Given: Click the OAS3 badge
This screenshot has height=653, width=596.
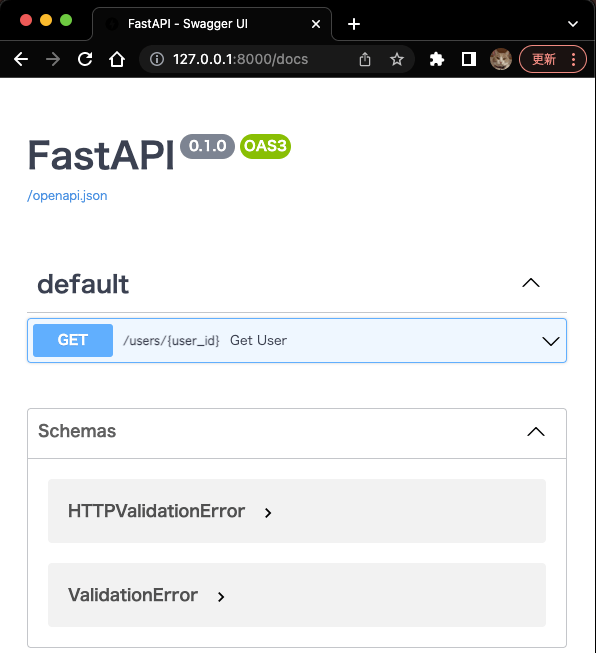Looking at the screenshot, I should click(265, 146).
